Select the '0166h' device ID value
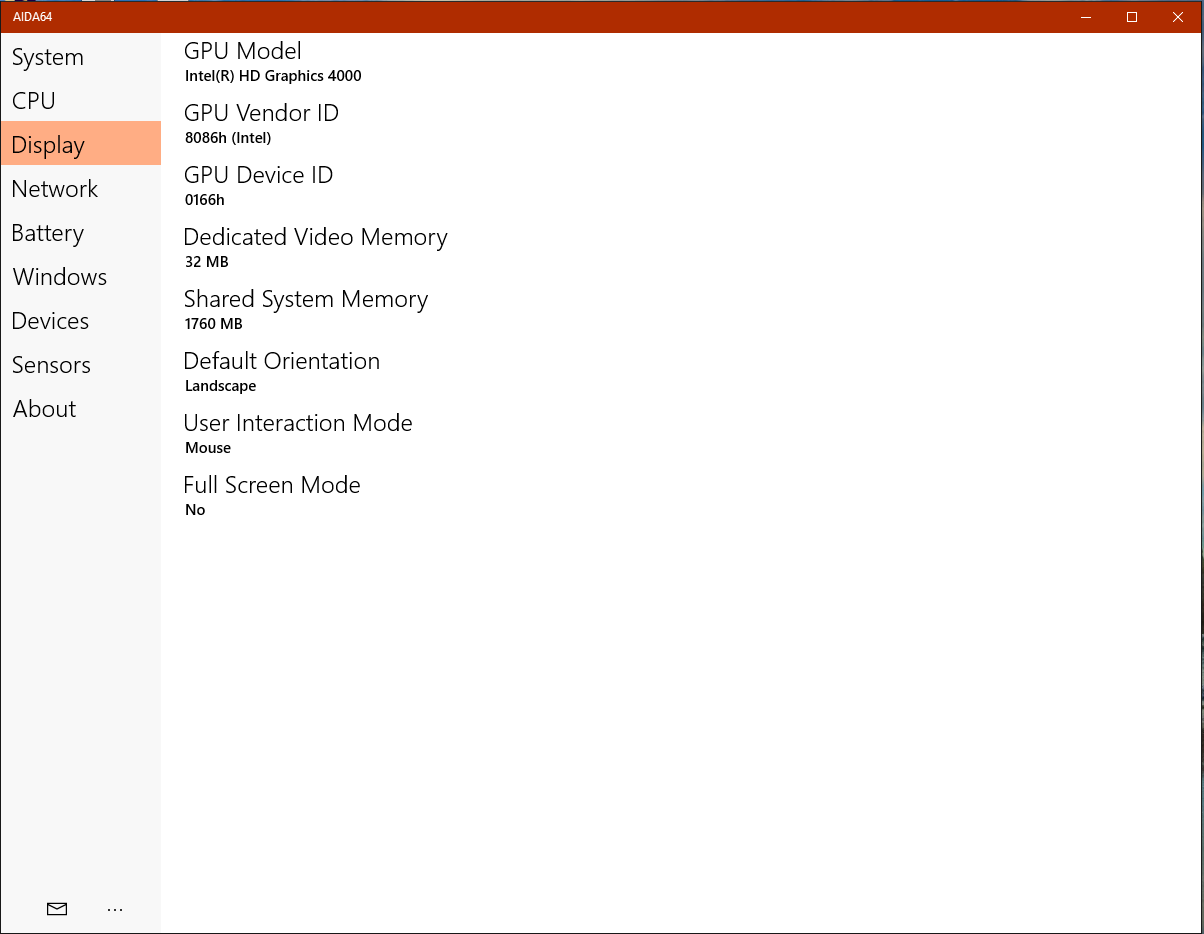Image resolution: width=1204 pixels, height=934 pixels. point(205,200)
